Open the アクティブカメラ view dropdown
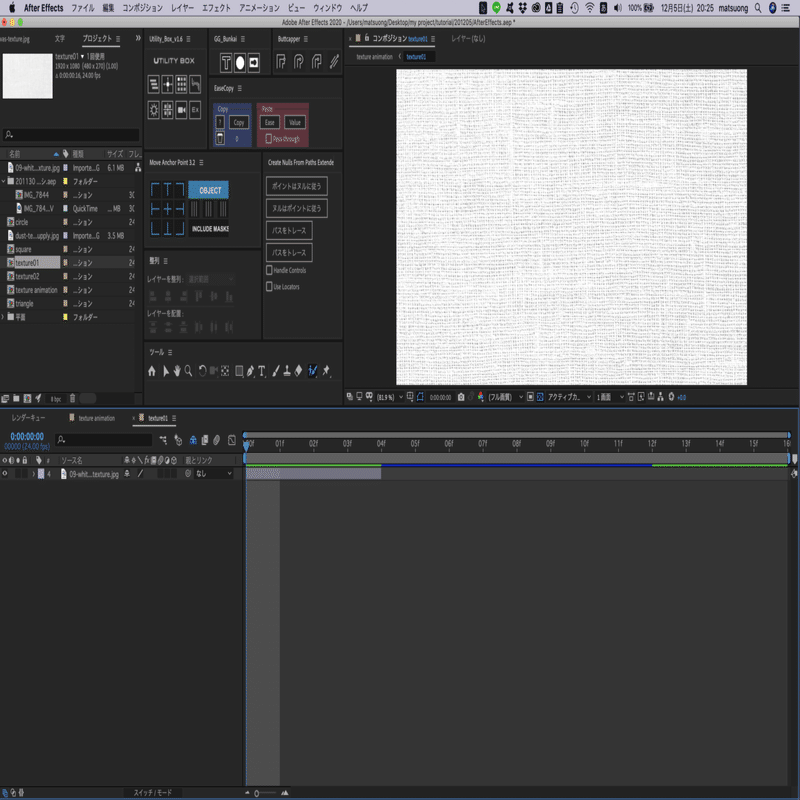 (x=569, y=397)
